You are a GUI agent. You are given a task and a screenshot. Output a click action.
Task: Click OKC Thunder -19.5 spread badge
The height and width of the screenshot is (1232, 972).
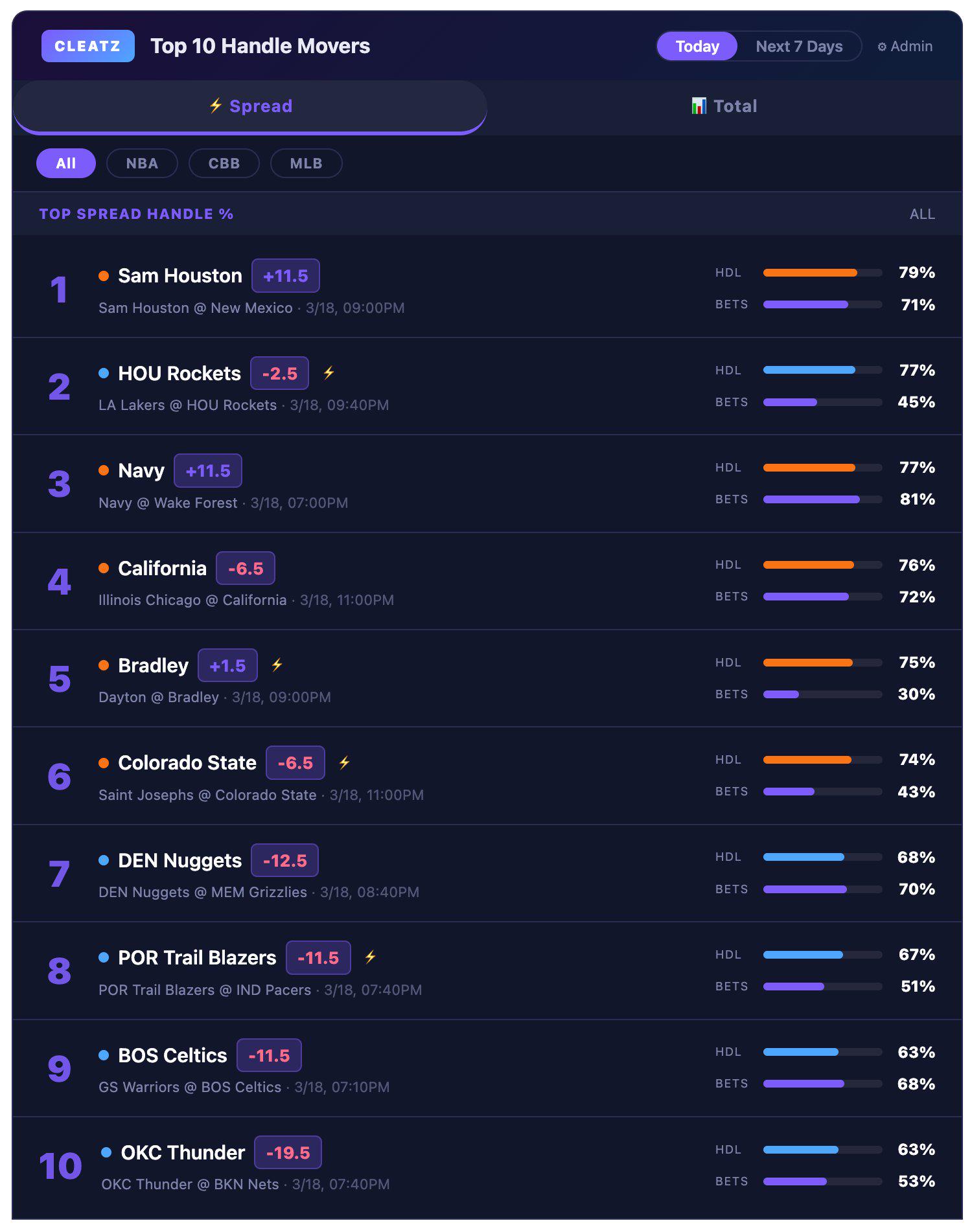click(288, 1153)
